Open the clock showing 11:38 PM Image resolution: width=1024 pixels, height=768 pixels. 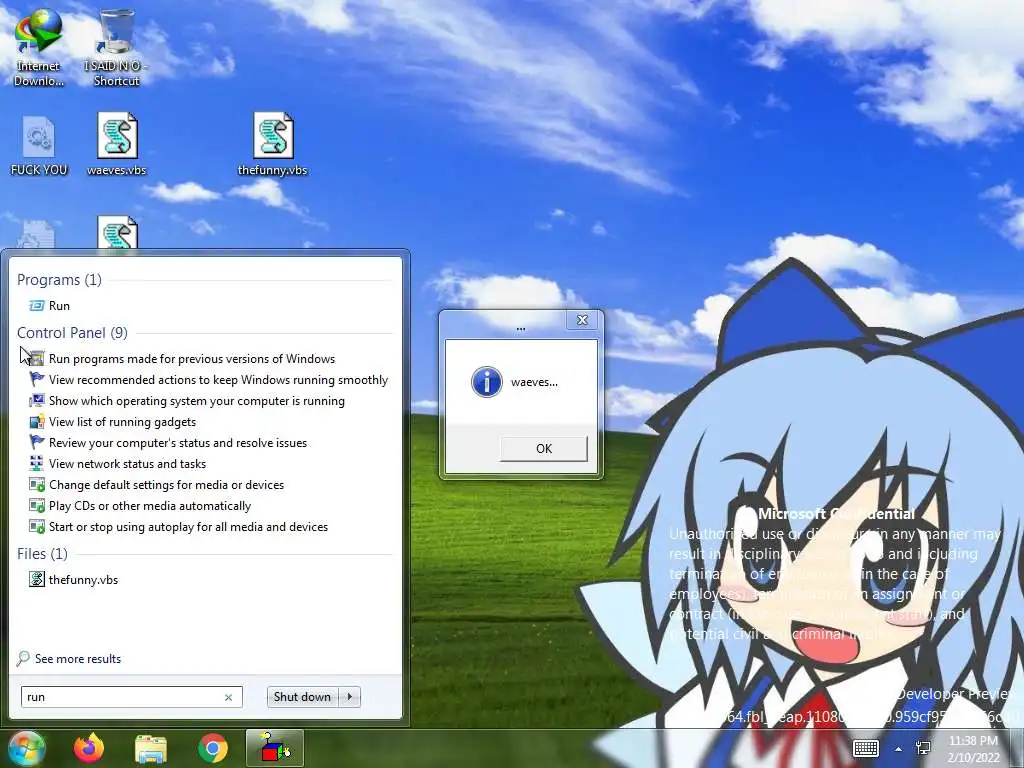tap(973, 749)
